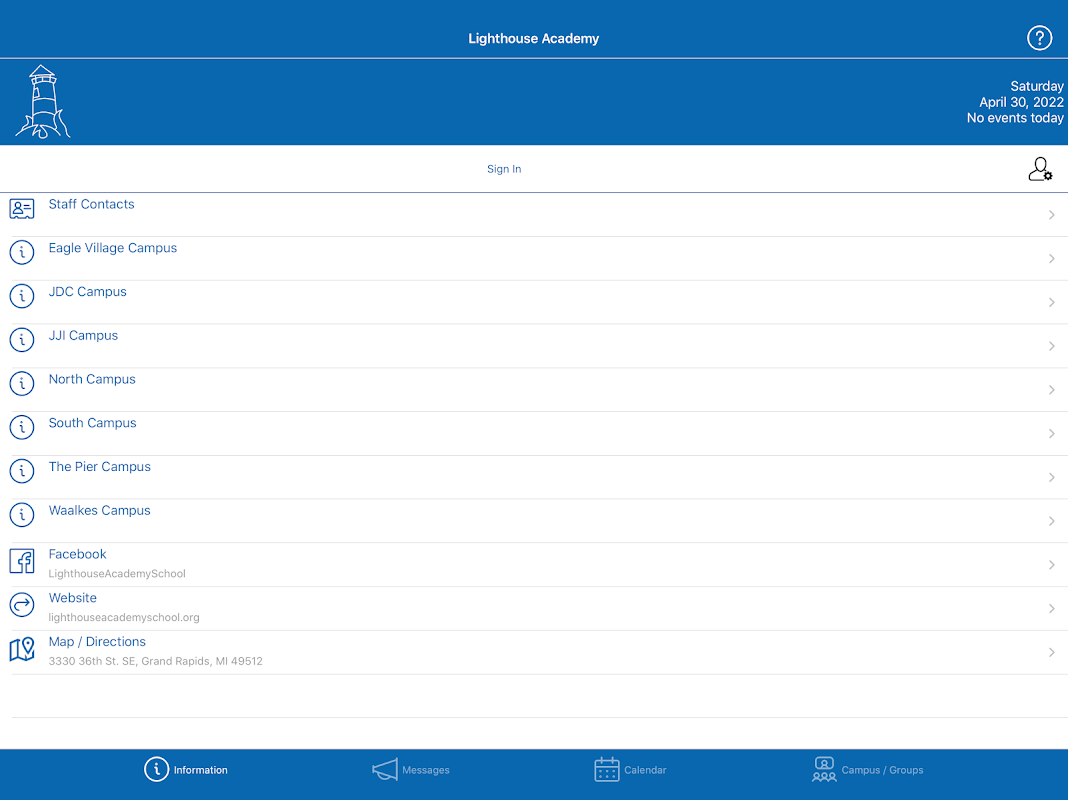Switch to the Information tab label

[x=200, y=770]
